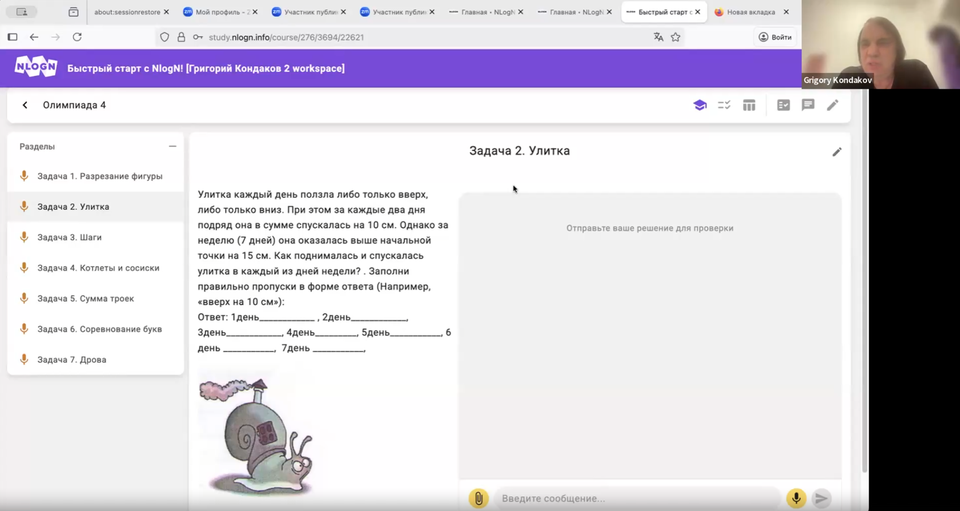Click the translate page icon in address bar
Screen dimensions: 960x511
tap(658, 37)
